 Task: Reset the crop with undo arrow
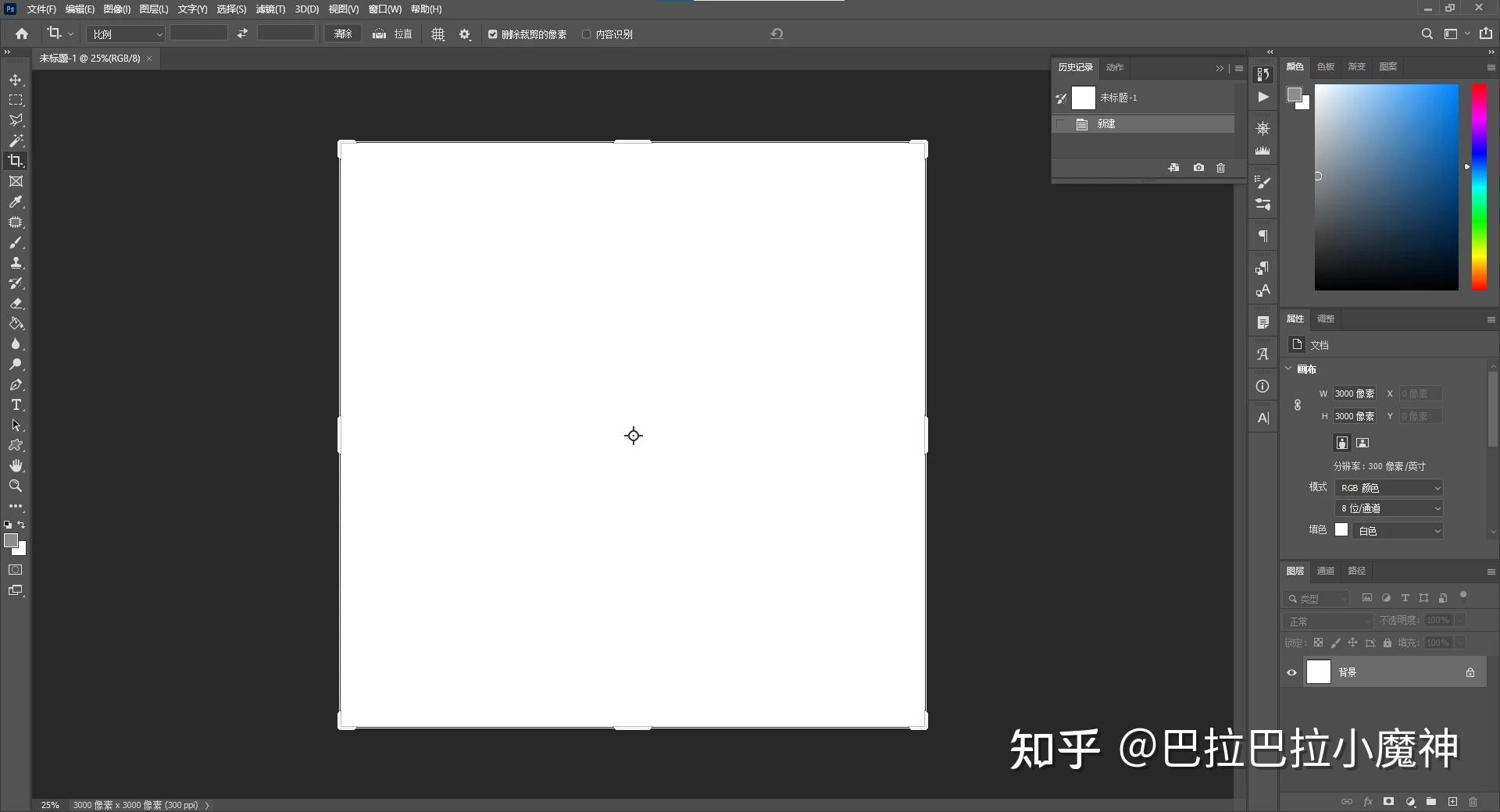(777, 34)
